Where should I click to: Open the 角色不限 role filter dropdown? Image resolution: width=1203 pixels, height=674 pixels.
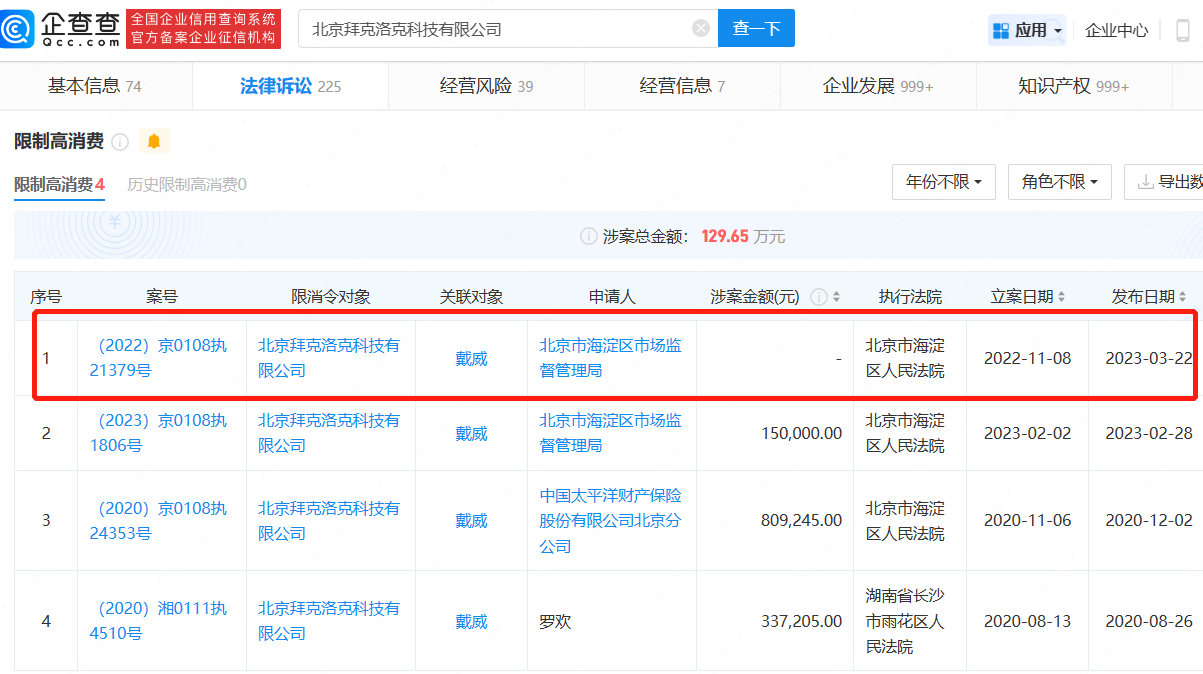1060,182
